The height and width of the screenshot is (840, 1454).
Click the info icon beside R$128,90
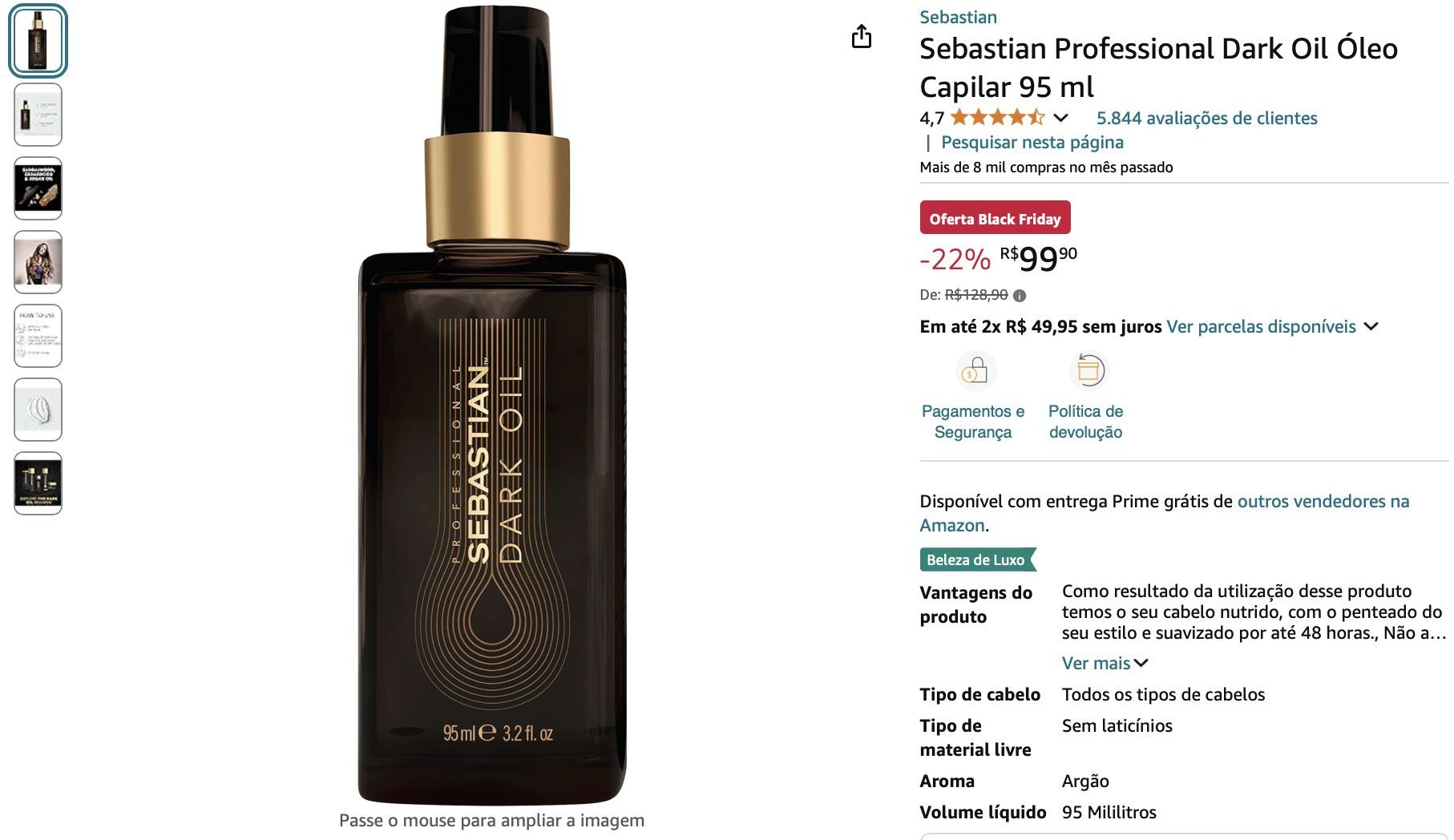(x=1020, y=296)
